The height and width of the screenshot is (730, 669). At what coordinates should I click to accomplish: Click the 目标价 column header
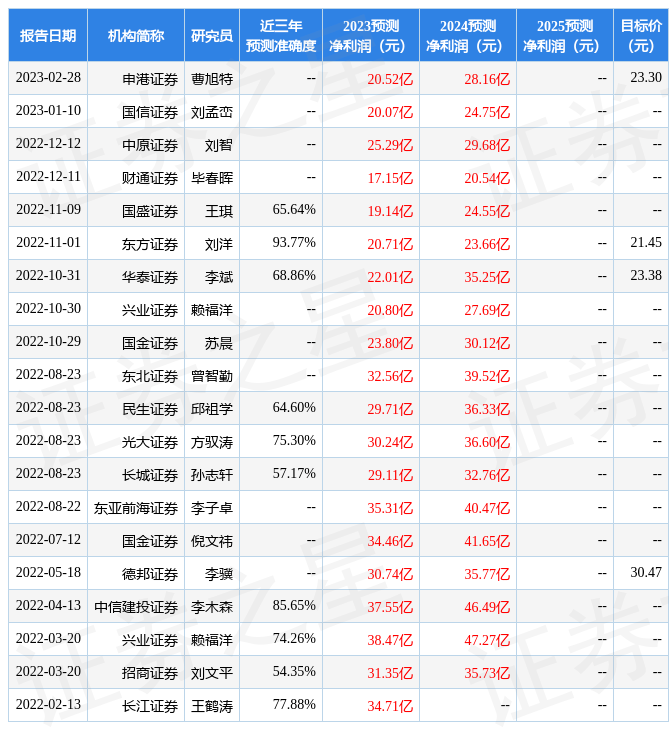[641, 35]
